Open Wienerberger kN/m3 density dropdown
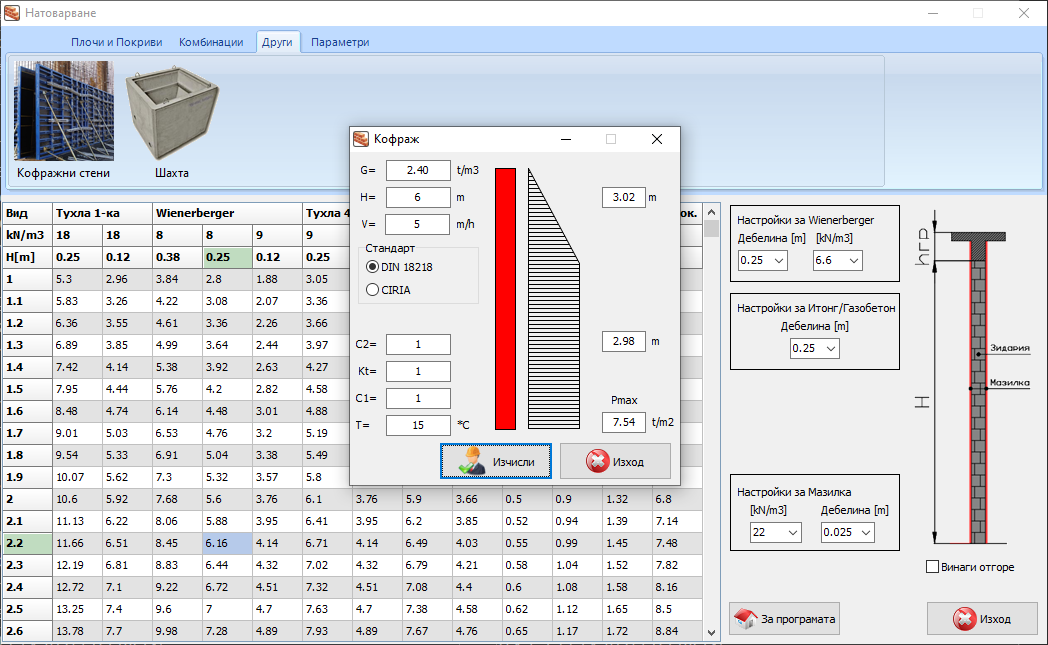Screen dimensions: 1048x645 pos(851,261)
